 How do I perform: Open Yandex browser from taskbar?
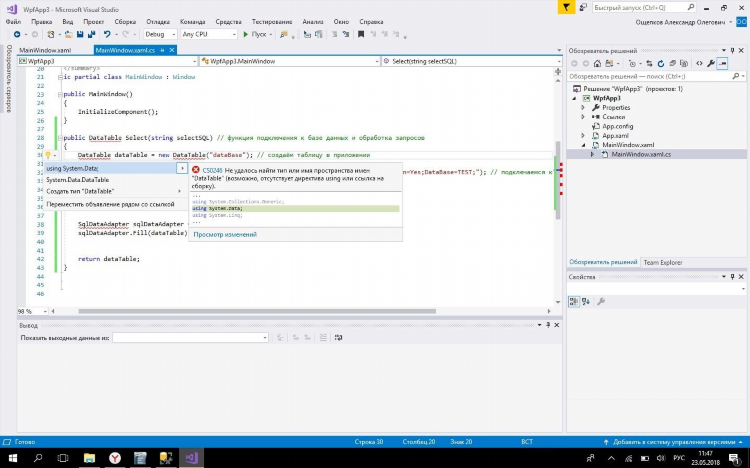click(x=115, y=458)
